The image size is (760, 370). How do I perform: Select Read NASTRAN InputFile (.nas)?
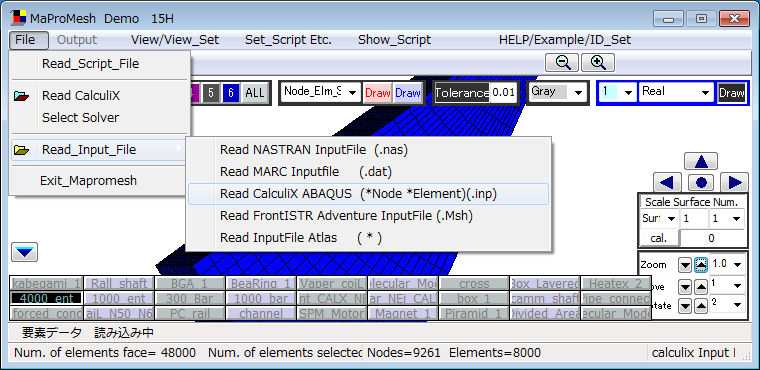point(368,150)
